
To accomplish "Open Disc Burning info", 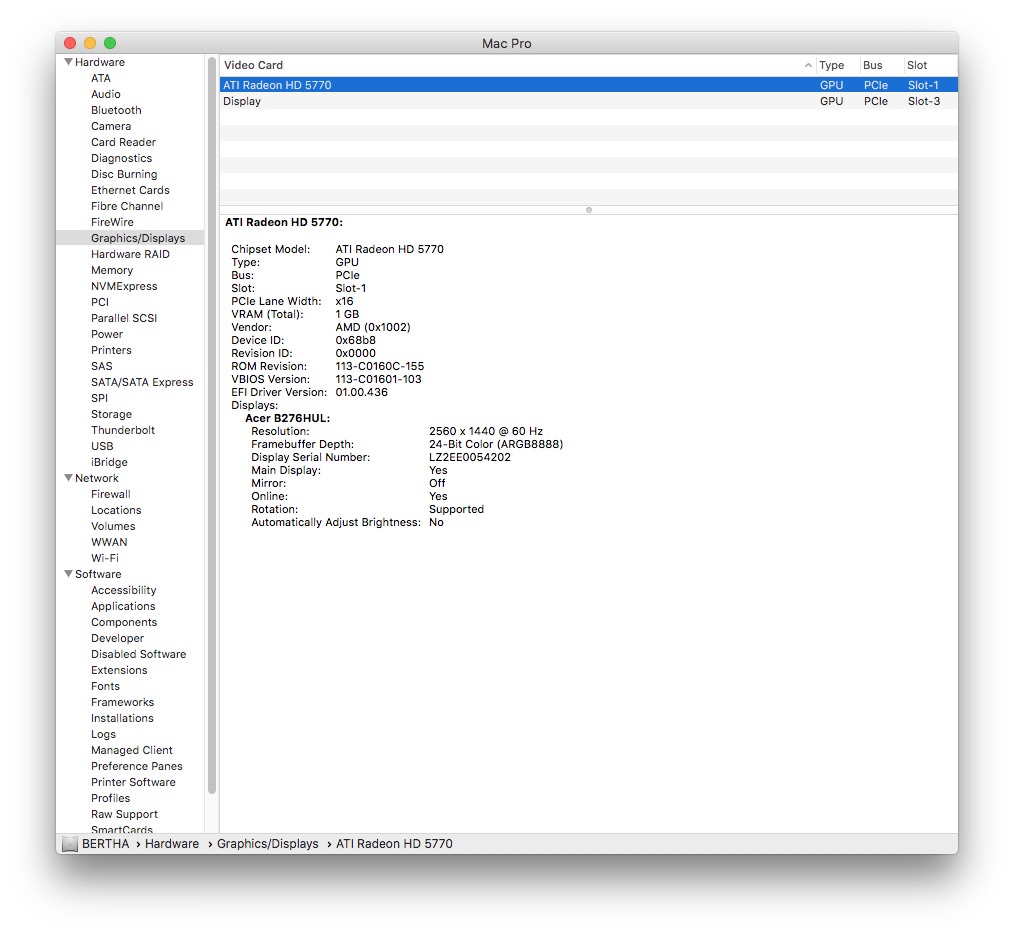I will 124,174.
